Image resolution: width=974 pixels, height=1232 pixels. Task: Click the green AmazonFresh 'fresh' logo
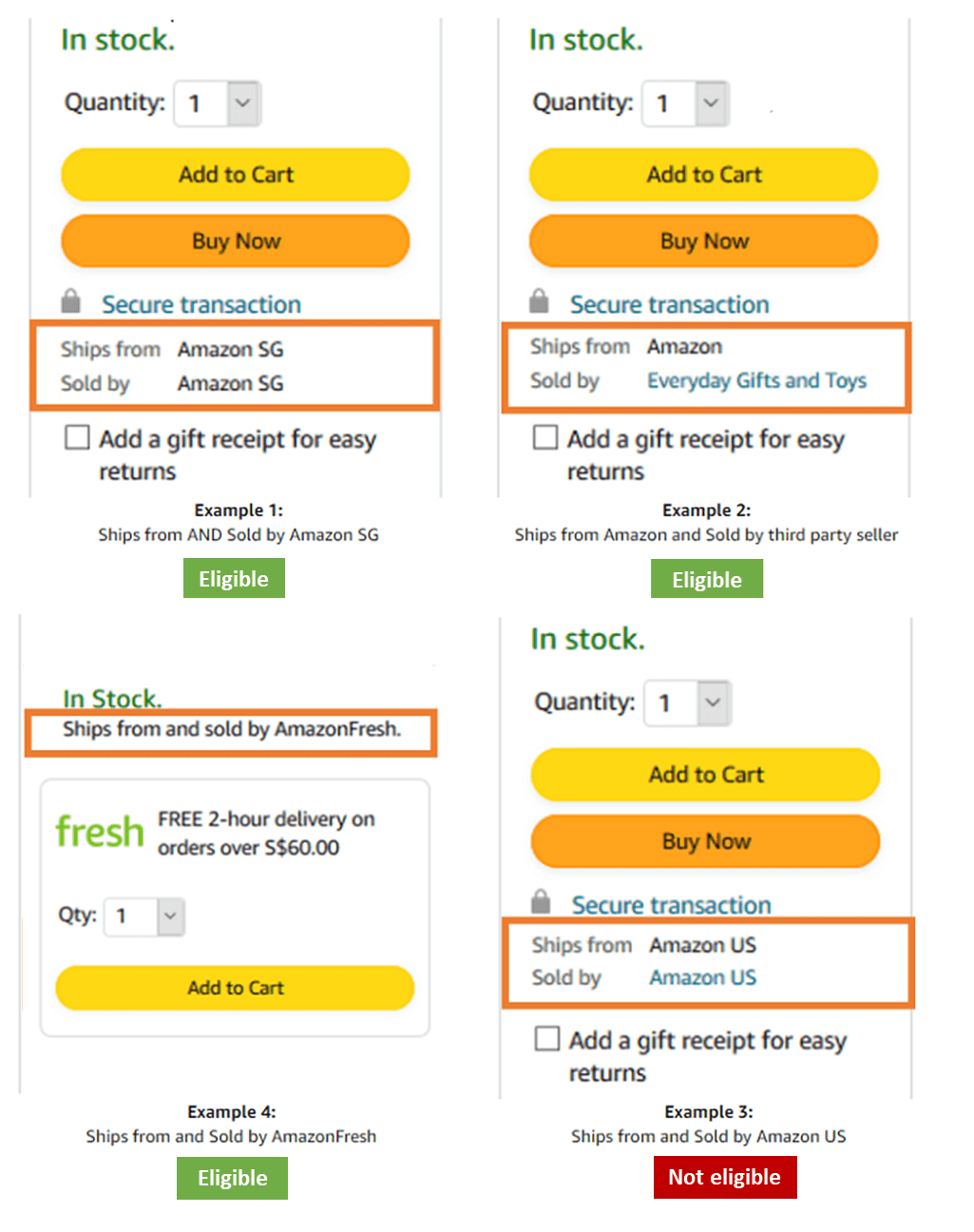tap(99, 832)
